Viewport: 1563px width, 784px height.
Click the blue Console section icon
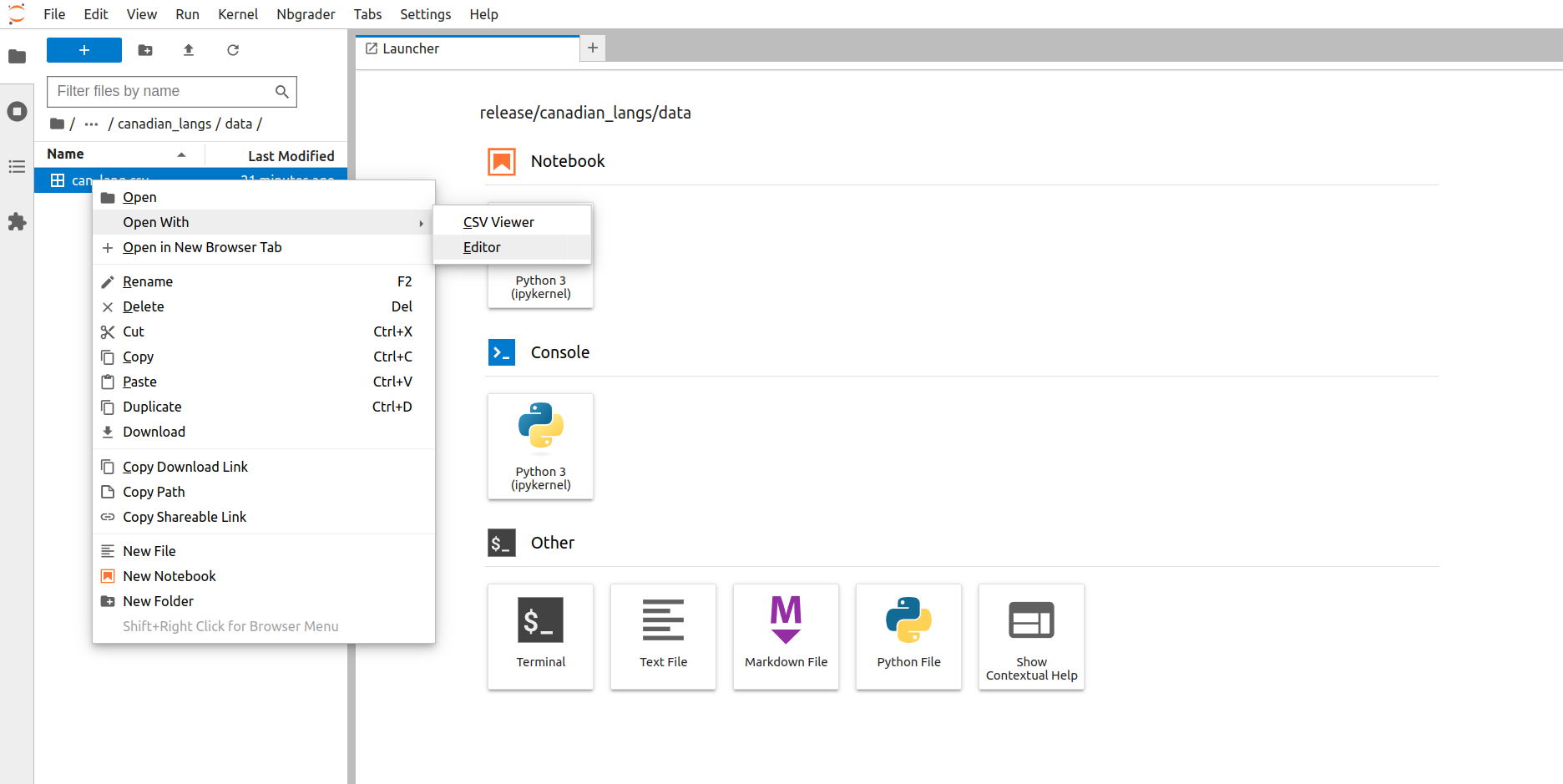click(x=502, y=352)
